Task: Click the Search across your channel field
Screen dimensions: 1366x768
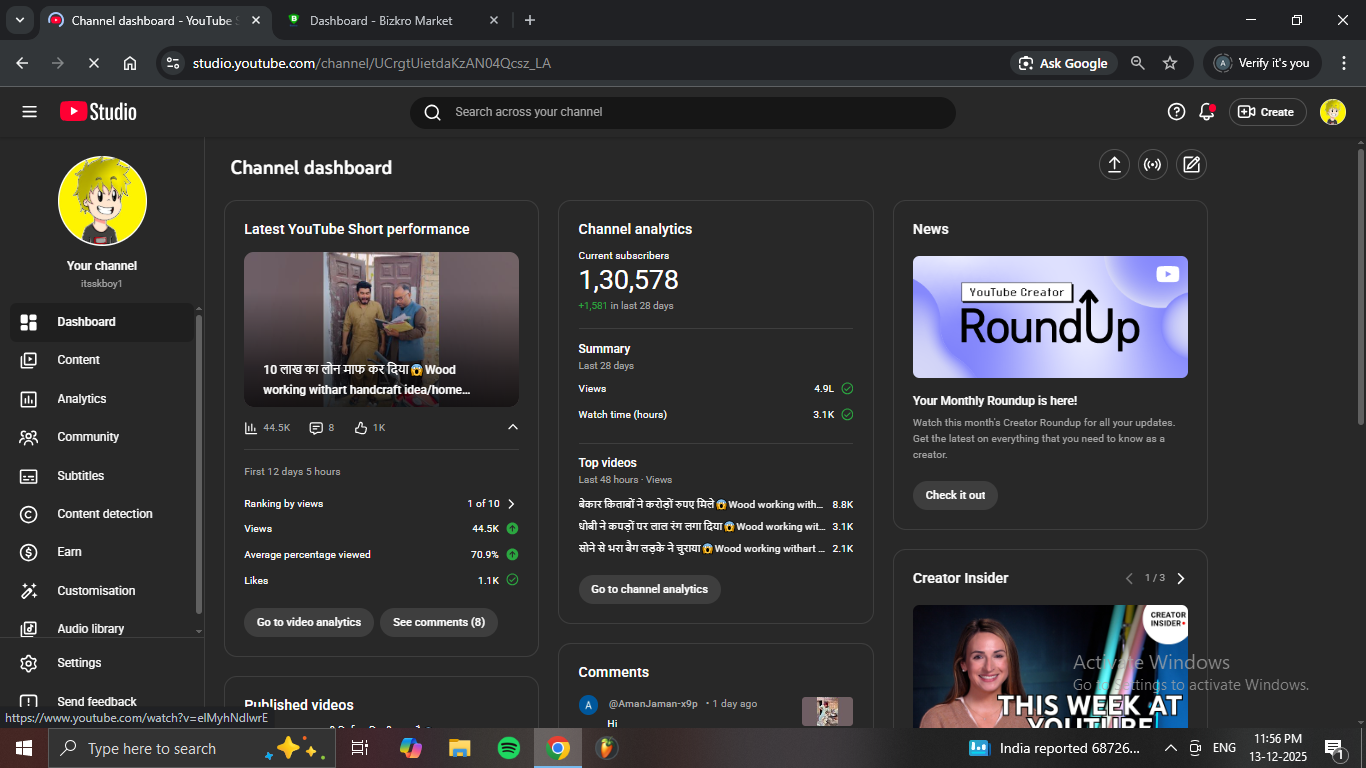Action: (690, 112)
